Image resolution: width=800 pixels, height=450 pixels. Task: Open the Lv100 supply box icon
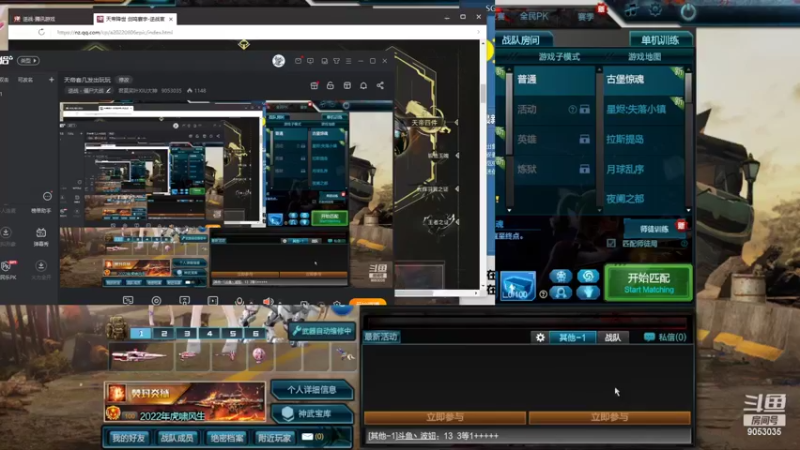517,286
